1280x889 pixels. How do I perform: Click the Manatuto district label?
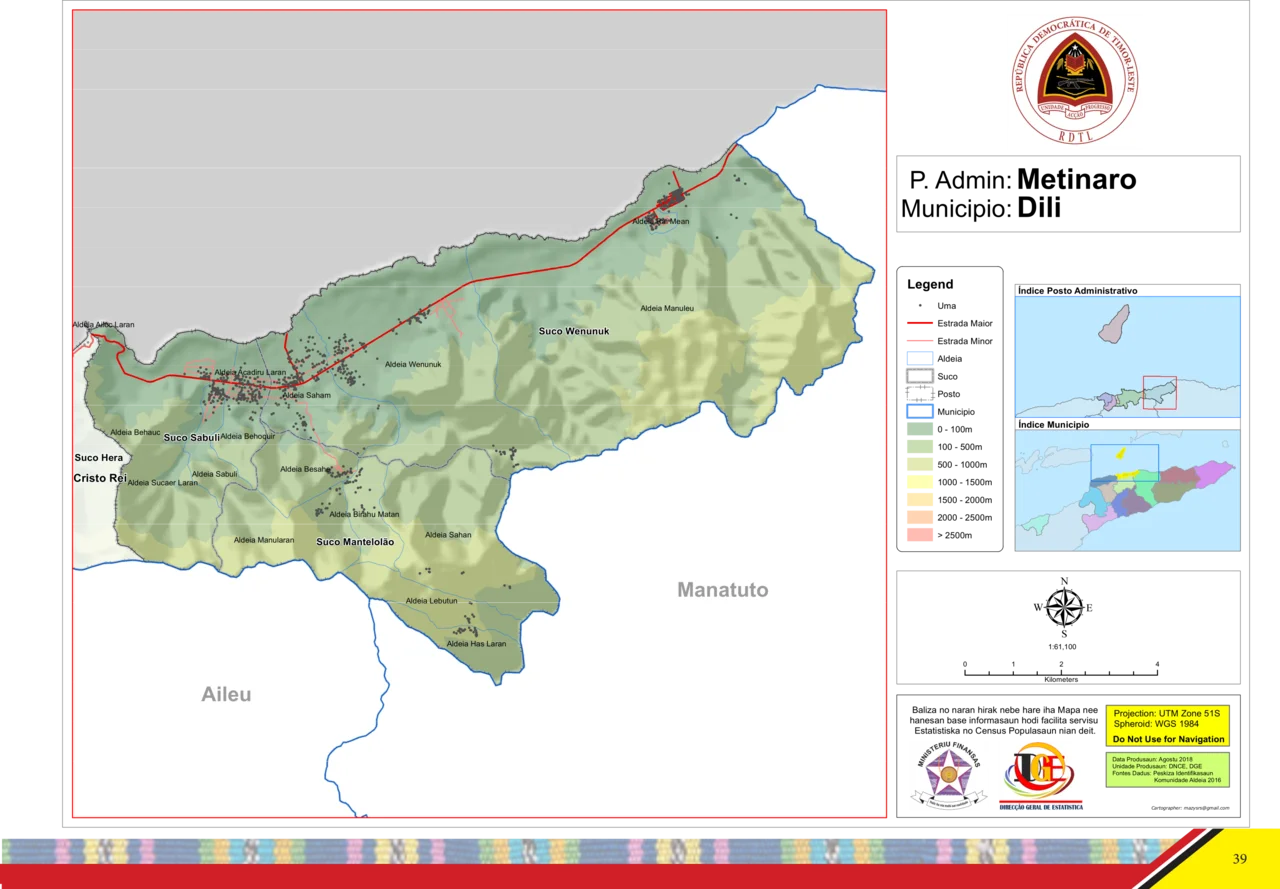[x=722, y=590]
